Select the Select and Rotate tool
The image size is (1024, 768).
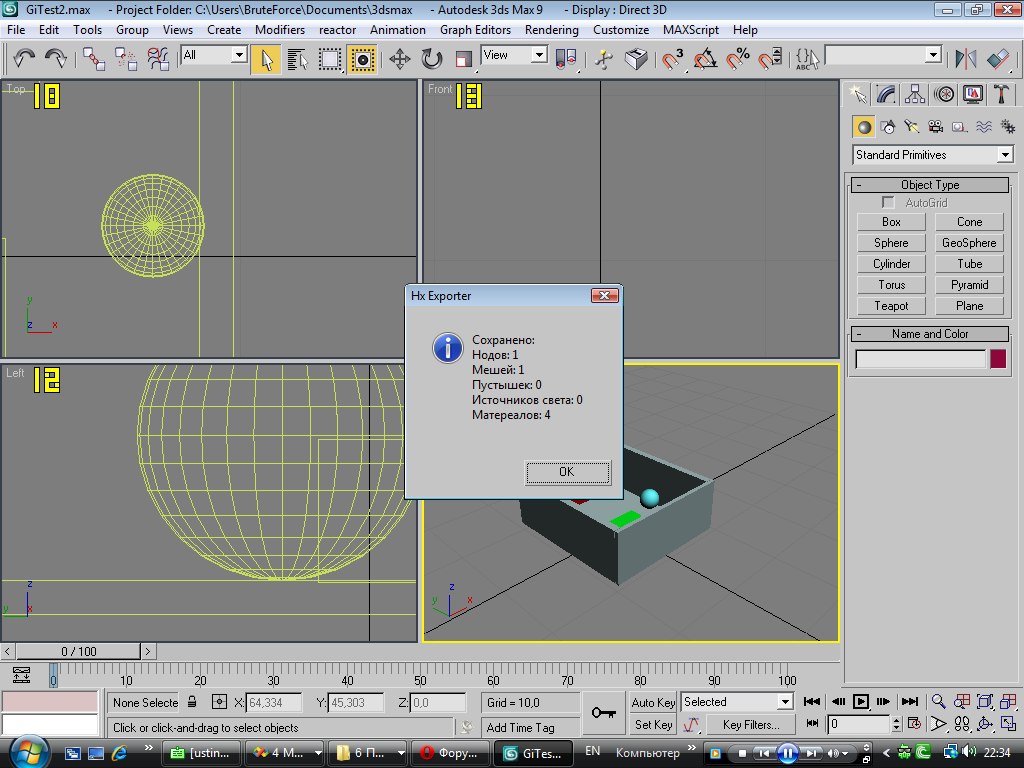(x=432, y=59)
